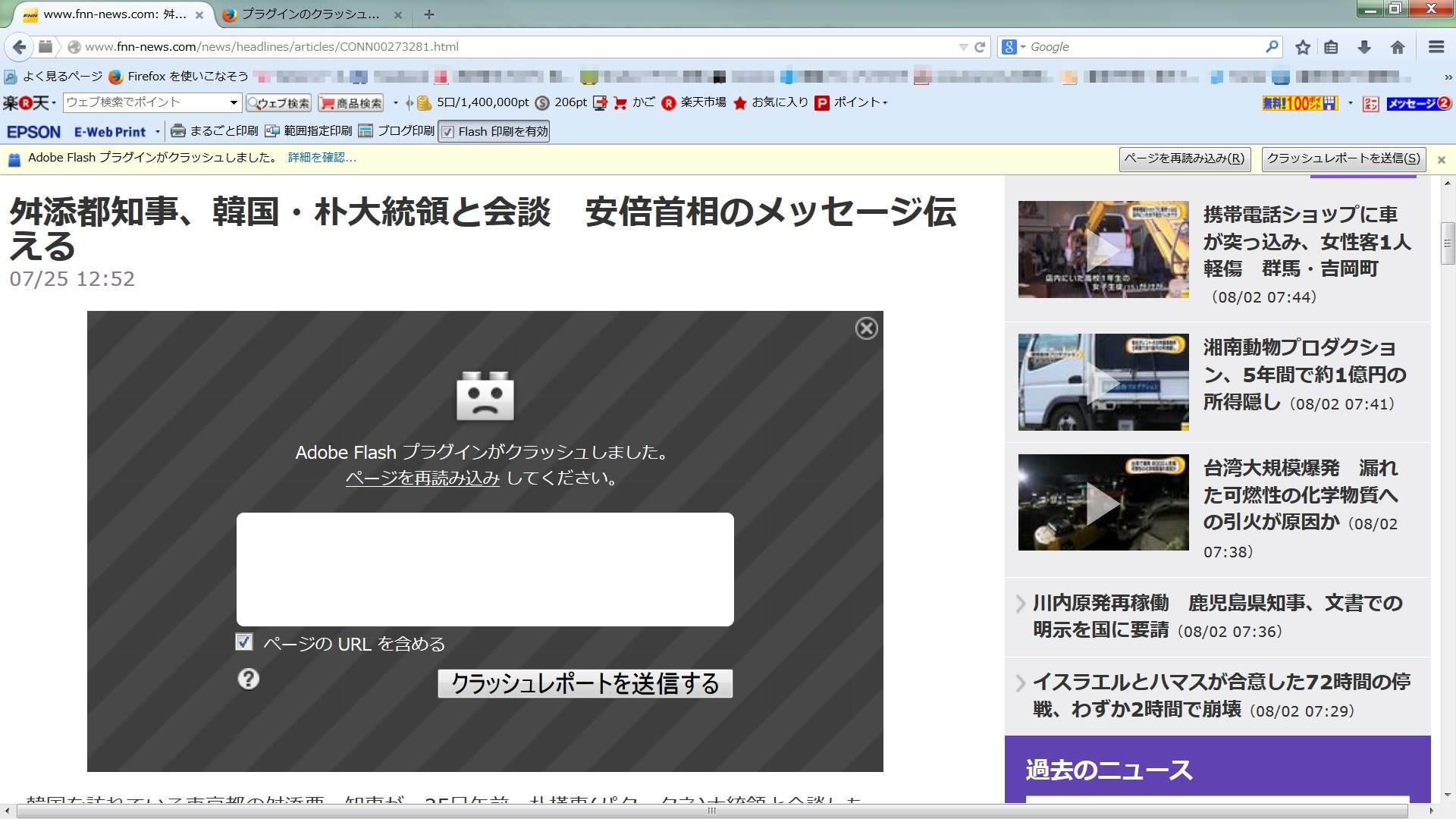This screenshot has width=1456, height=819.
Task: Show hidden bookmarks with the overflow chevron
Action: (1447, 77)
